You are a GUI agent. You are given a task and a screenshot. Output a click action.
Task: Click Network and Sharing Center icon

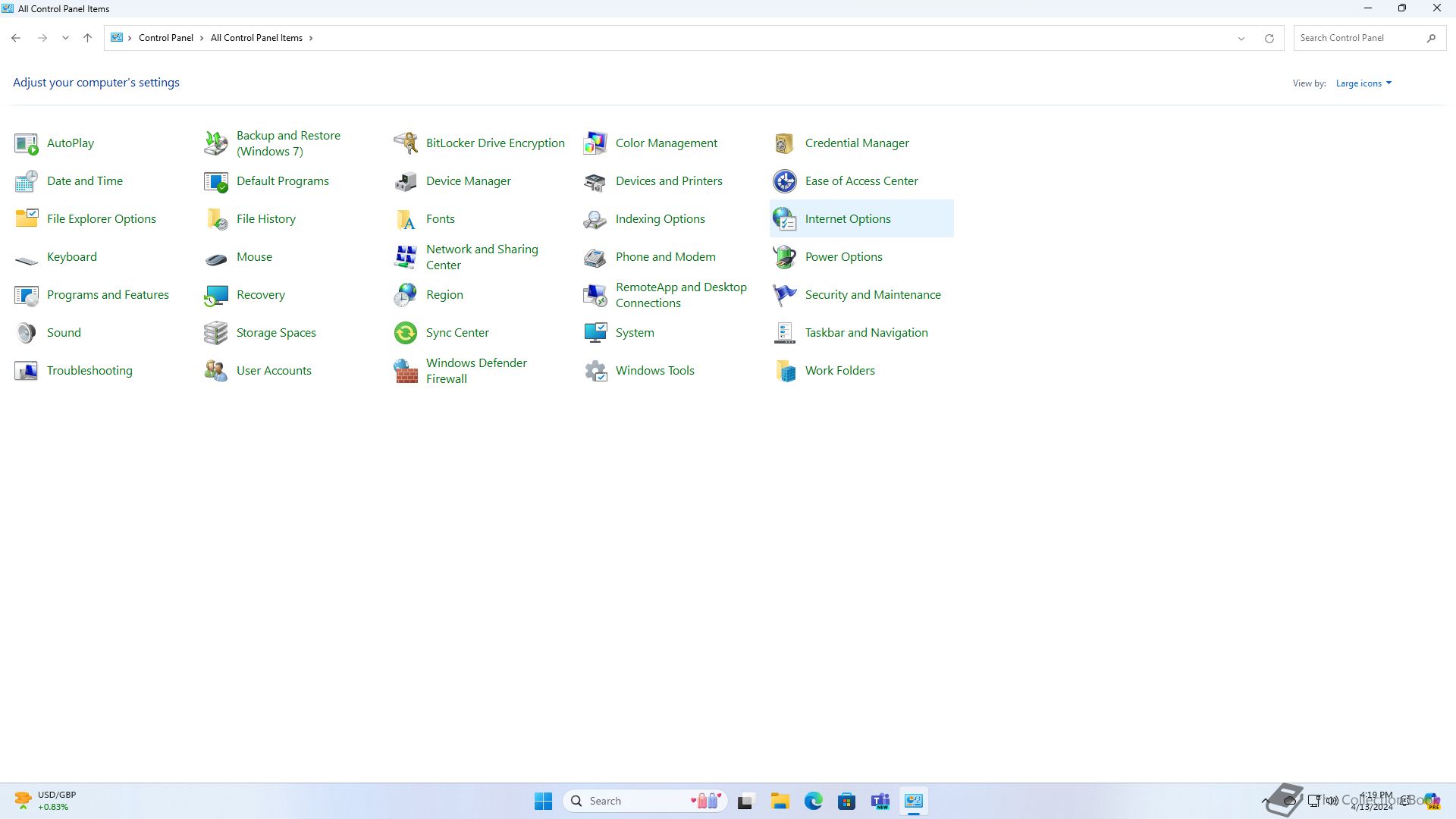tap(406, 257)
